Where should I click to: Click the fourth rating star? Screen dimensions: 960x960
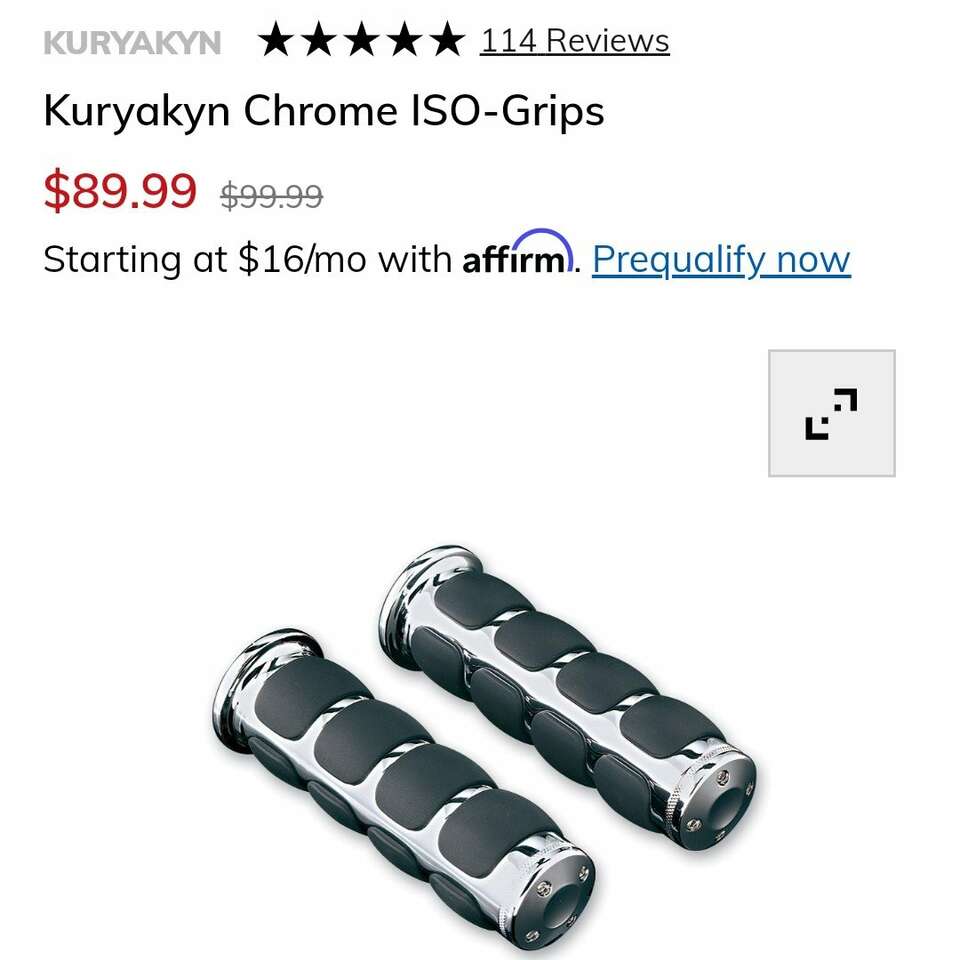[x=404, y=39]
